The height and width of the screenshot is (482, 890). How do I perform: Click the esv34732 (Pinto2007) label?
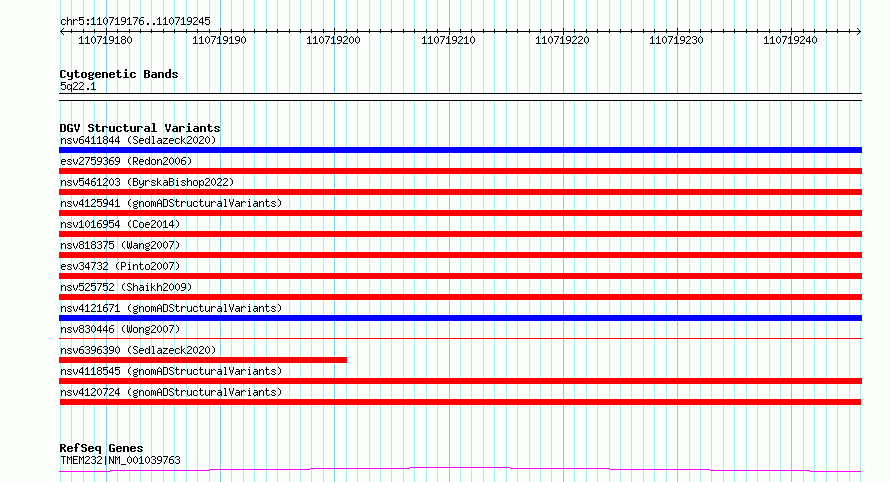(120, 266)
